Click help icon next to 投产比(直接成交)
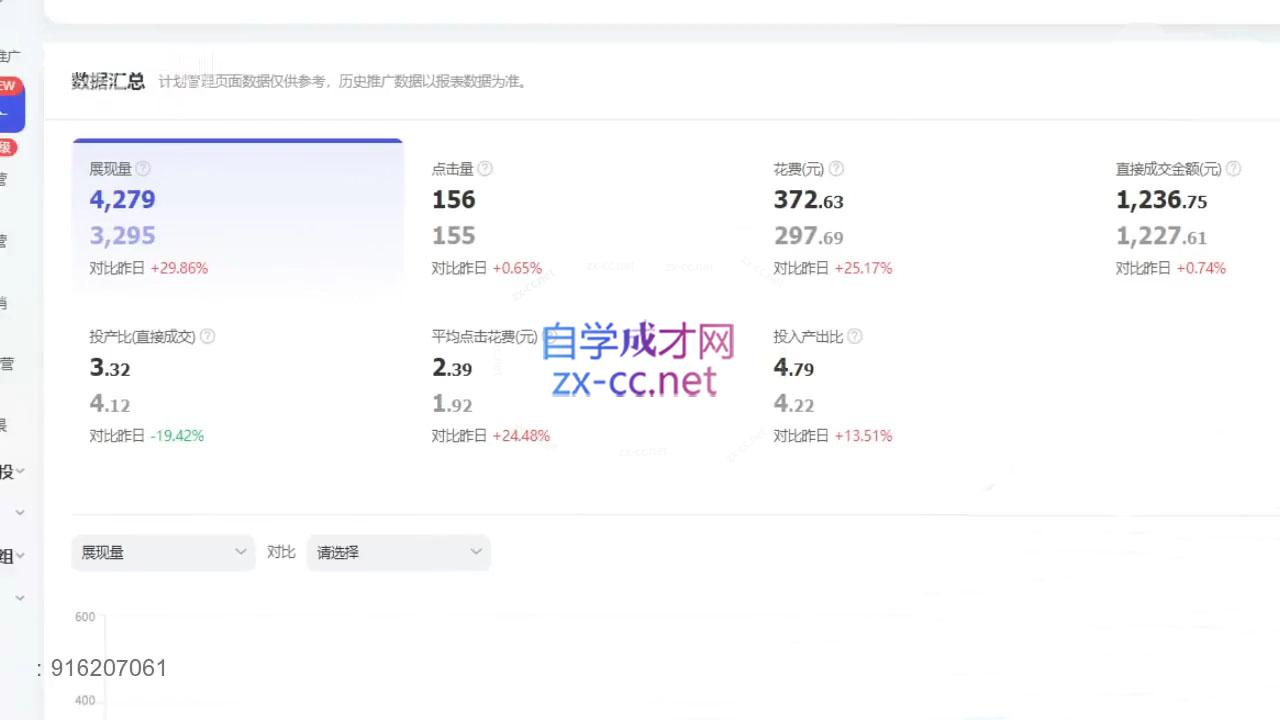 click(207, 337)
